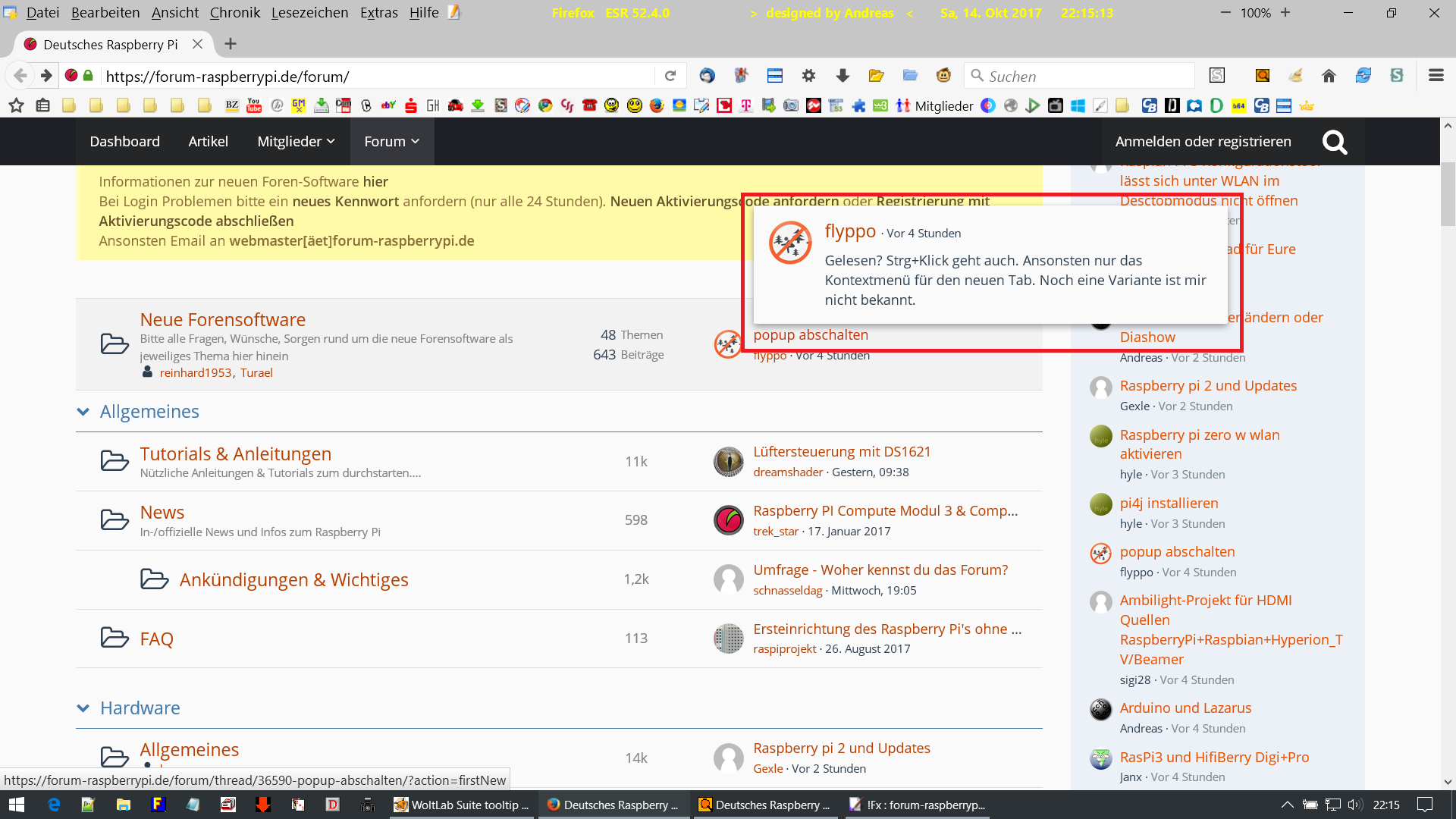Click the bookmark star icon in bookmarks bar

pyautogui.click(x=16, y=105)
